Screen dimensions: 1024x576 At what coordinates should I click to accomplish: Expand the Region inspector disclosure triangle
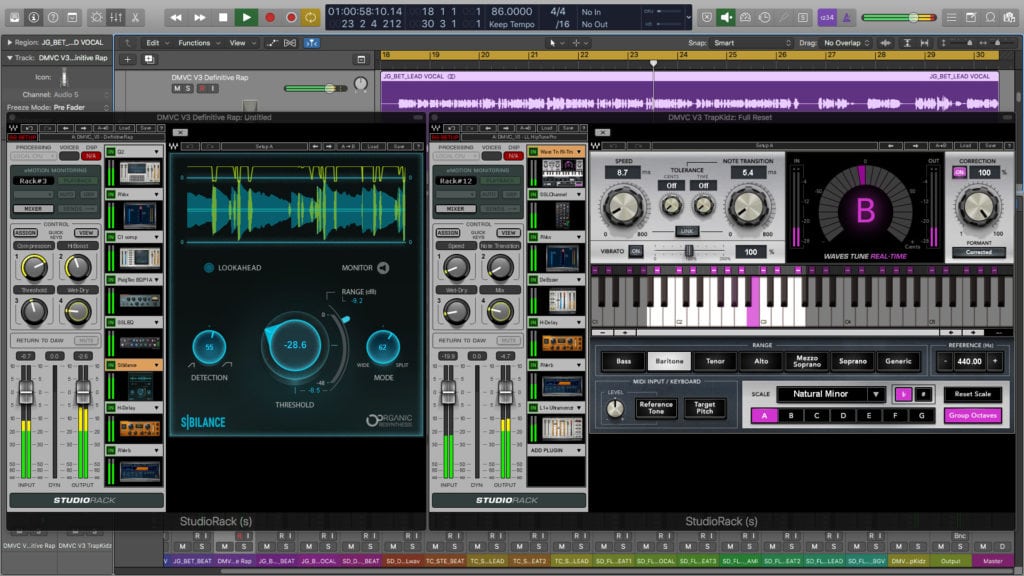9,42
